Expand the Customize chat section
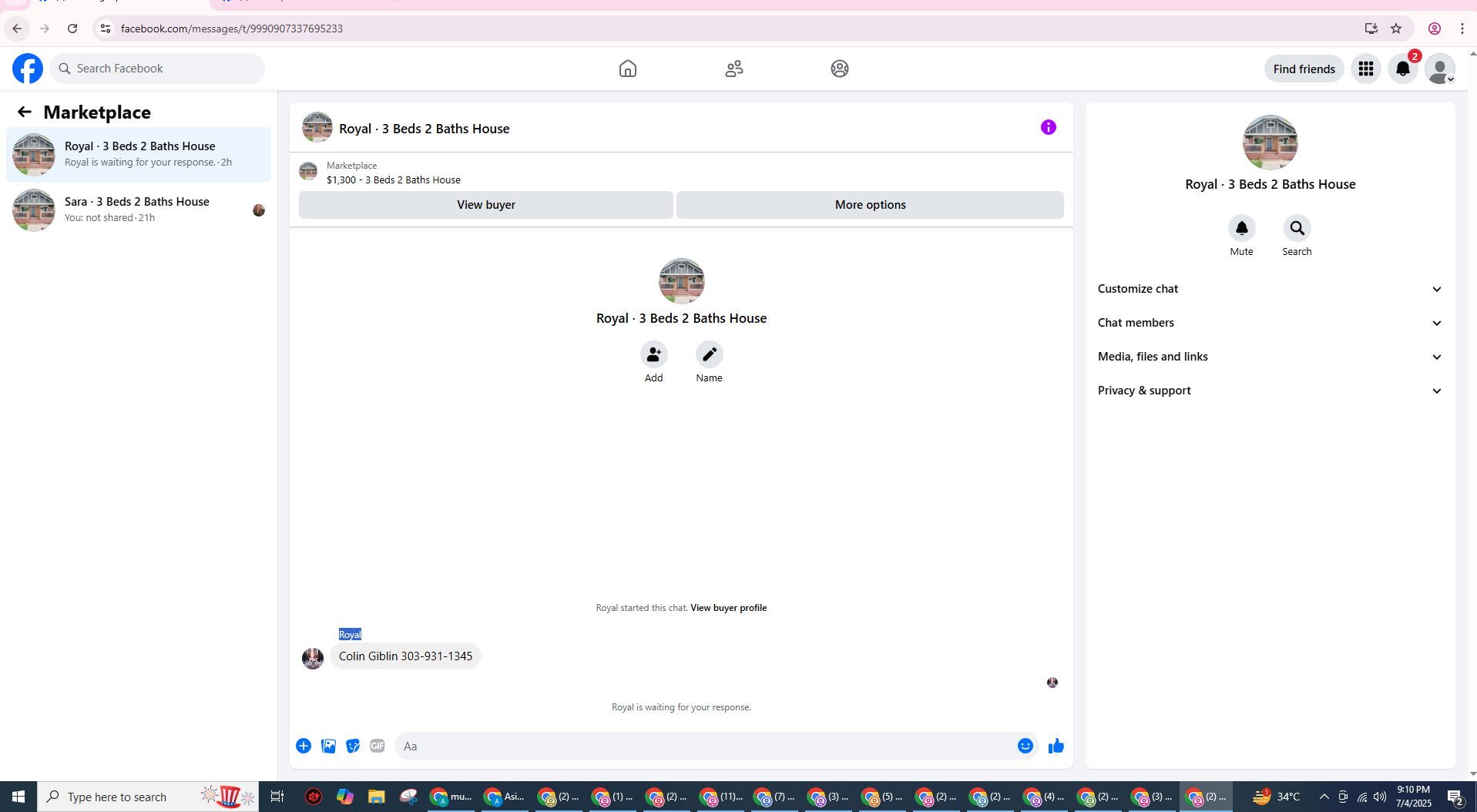This screenshot has width=1477, height=812. (1270, 289)
